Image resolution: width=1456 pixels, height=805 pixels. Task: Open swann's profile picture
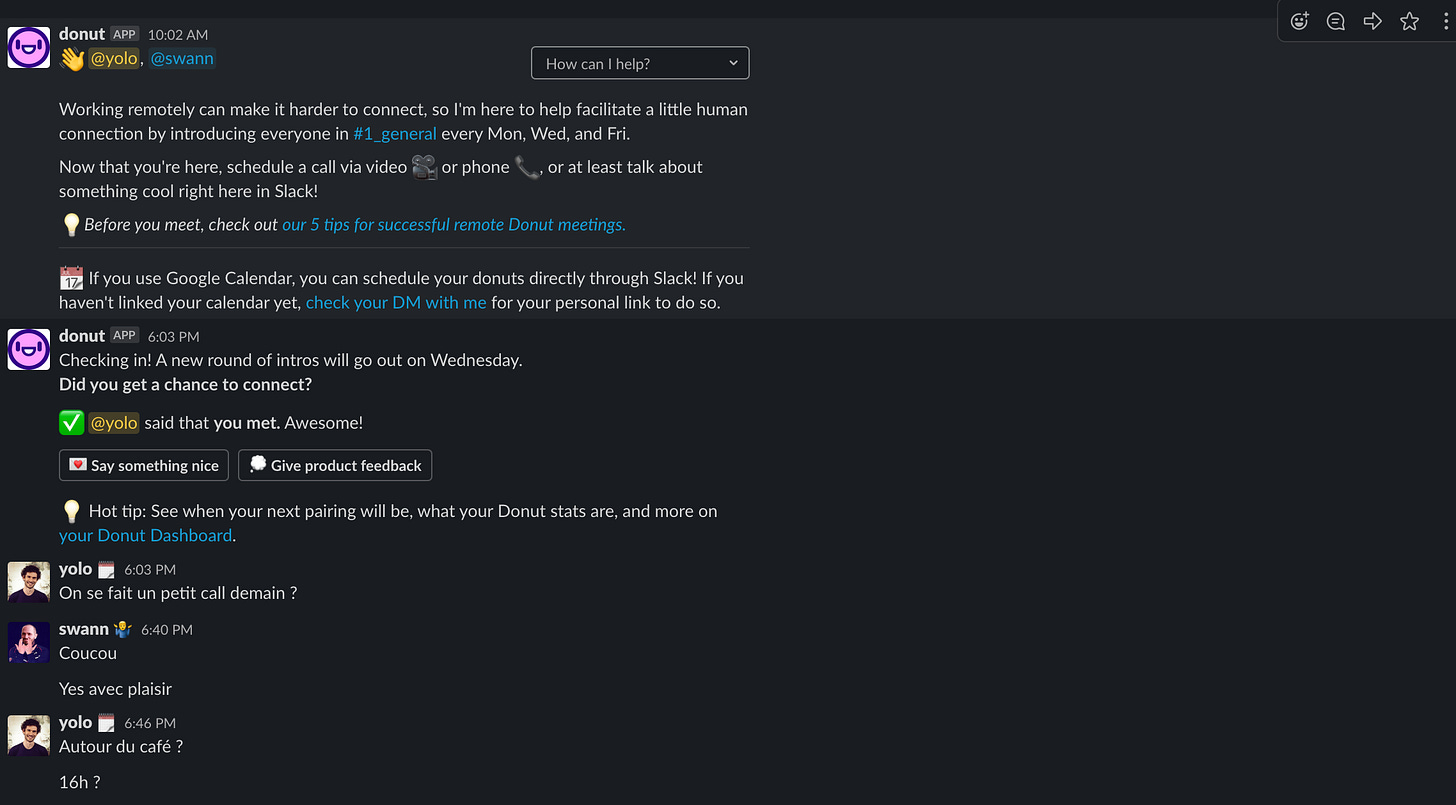[29, 642]
